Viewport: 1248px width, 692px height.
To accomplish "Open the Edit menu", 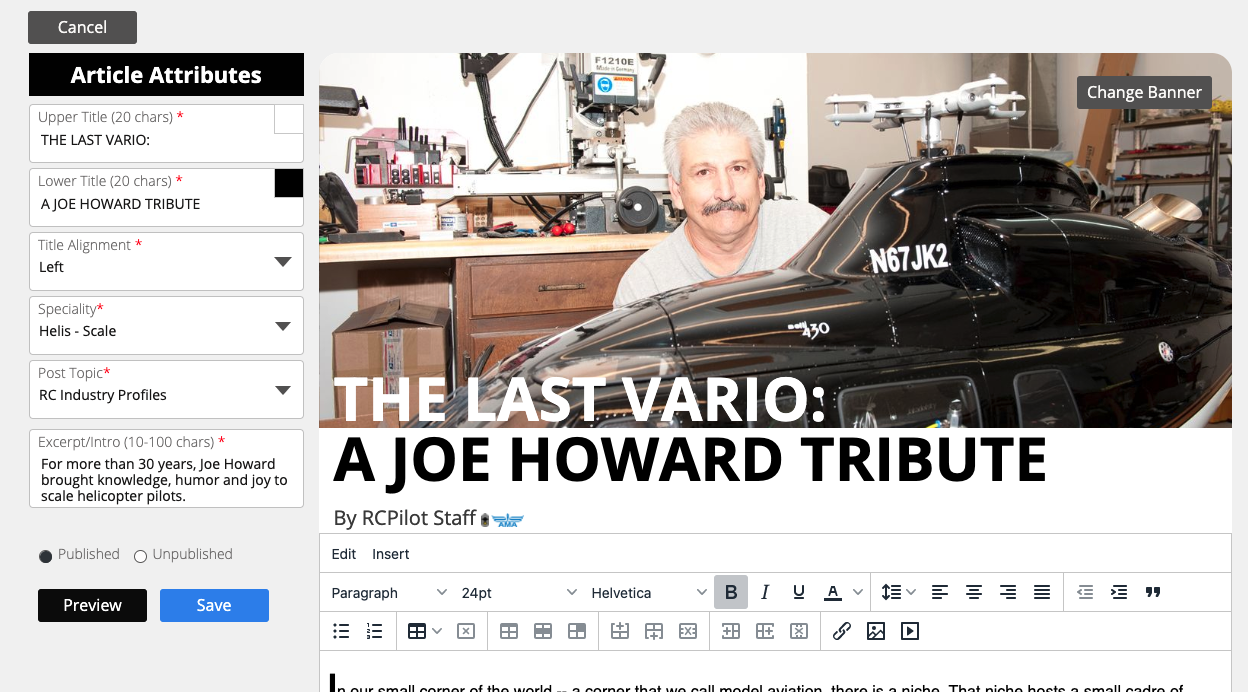I will pyautogui.click(x=344, y=554).
